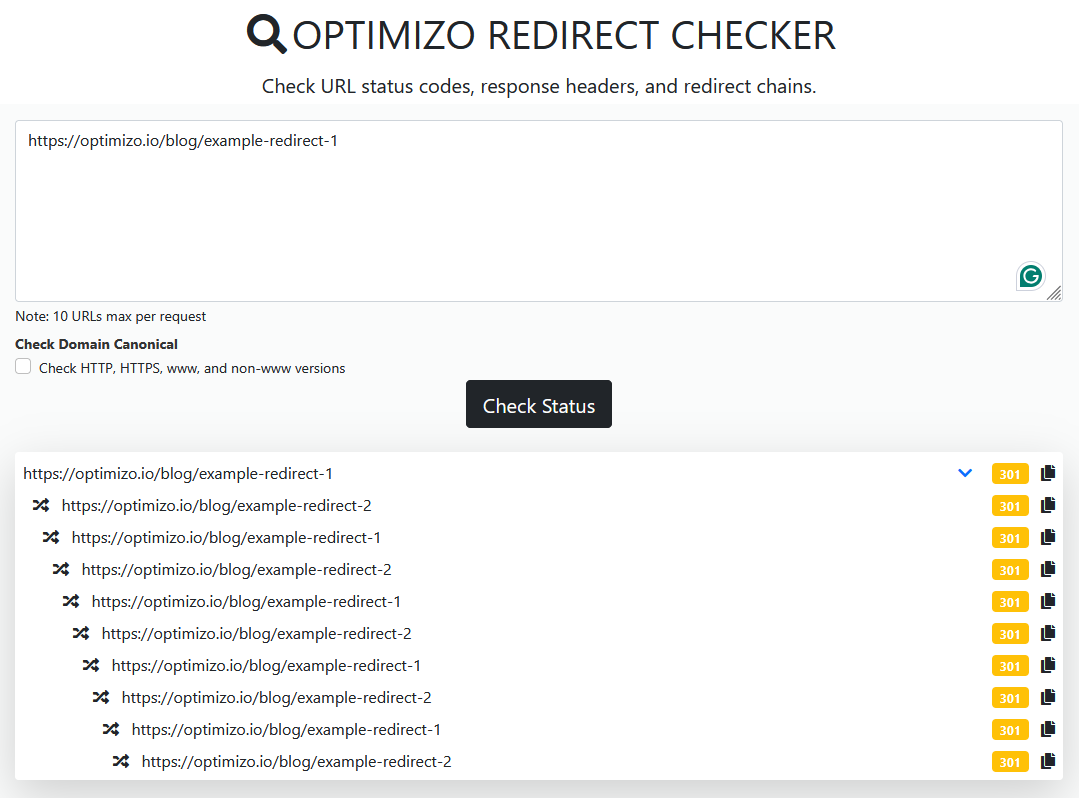The width and height of the screenshot is (1079, 798).
Task: Click the 301 badge on the top result
Action: [x=1010, y=473]
